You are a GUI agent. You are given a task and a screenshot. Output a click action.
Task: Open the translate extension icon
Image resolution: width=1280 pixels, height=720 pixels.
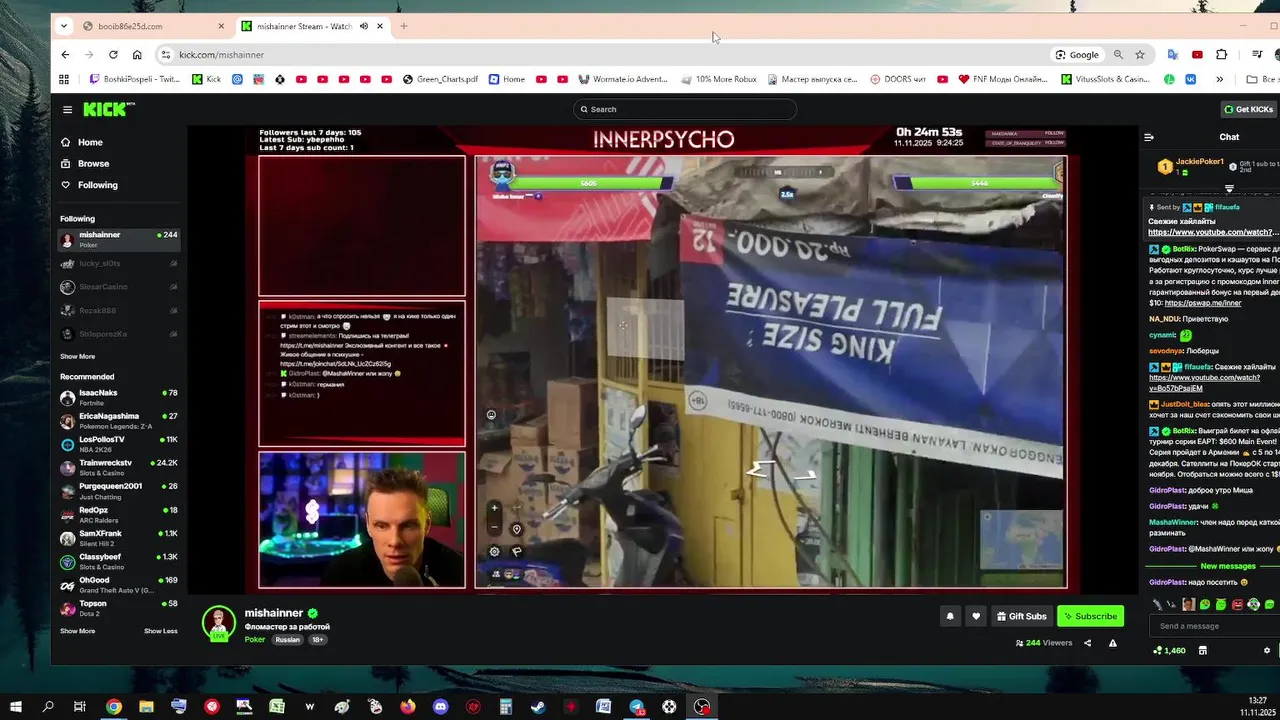1173,55
